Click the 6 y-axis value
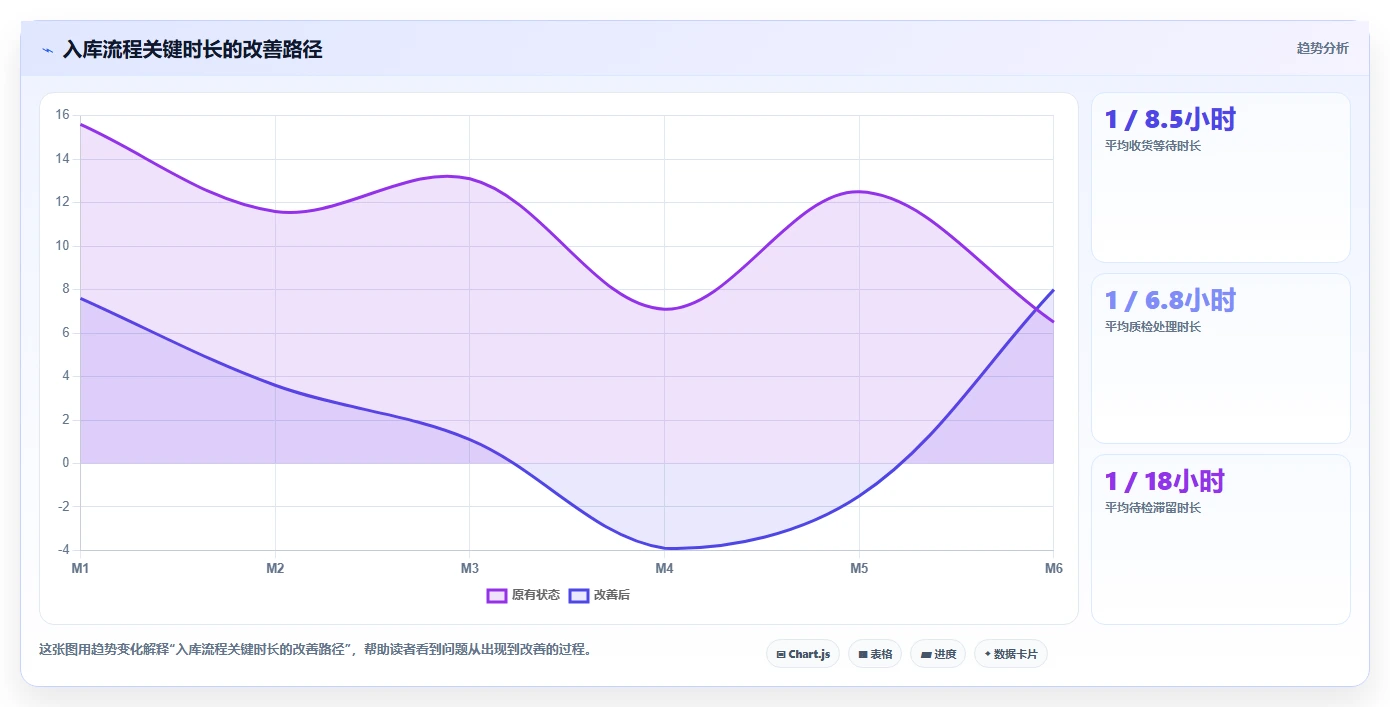This screenshot has width=1390, height=707. click(65, 332)
